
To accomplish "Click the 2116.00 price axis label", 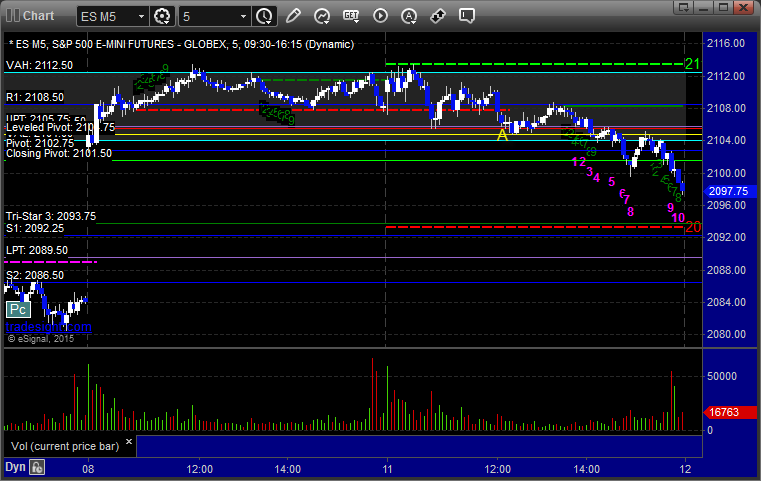I will click(726, 43).
